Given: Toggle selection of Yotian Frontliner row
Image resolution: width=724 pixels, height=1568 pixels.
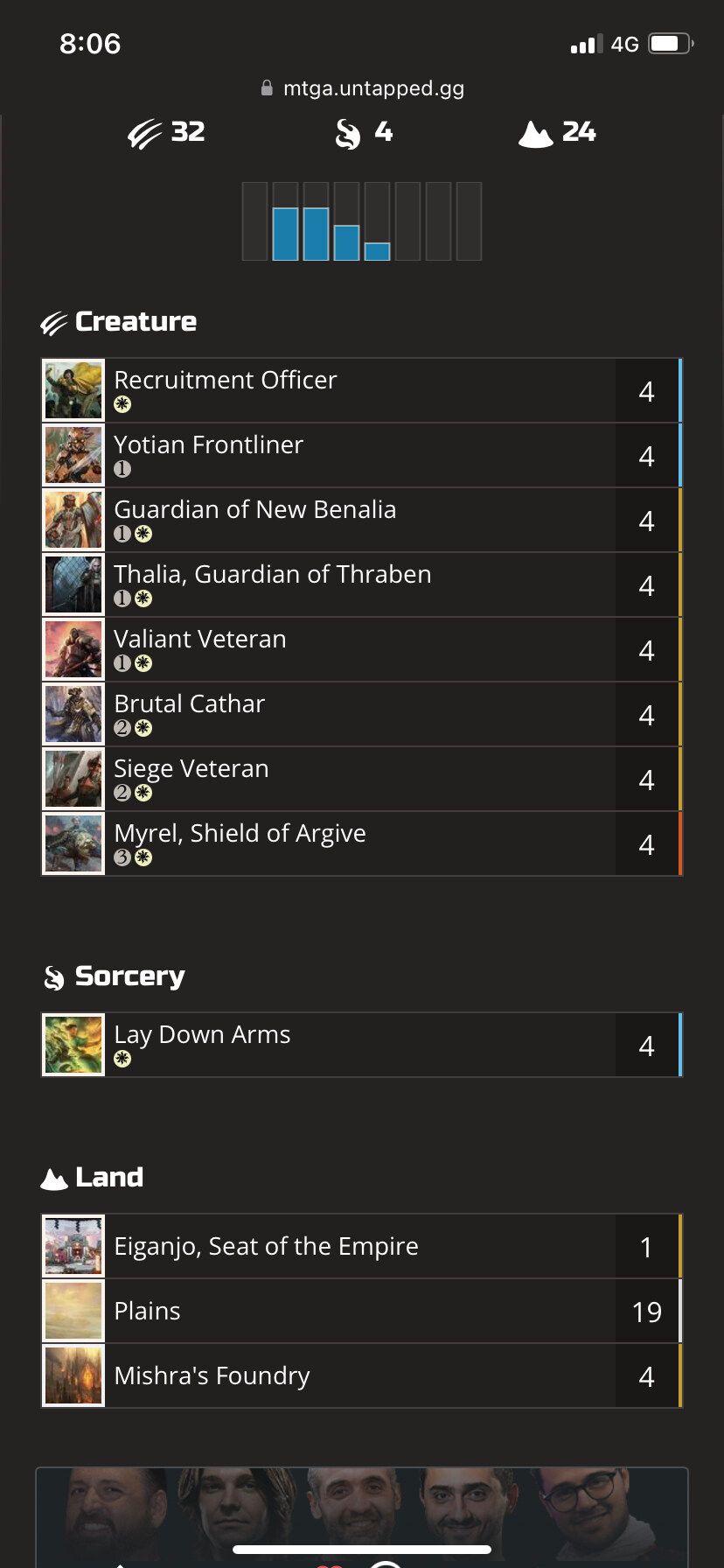Looking at the screenshot, I should tap(362, 454).
